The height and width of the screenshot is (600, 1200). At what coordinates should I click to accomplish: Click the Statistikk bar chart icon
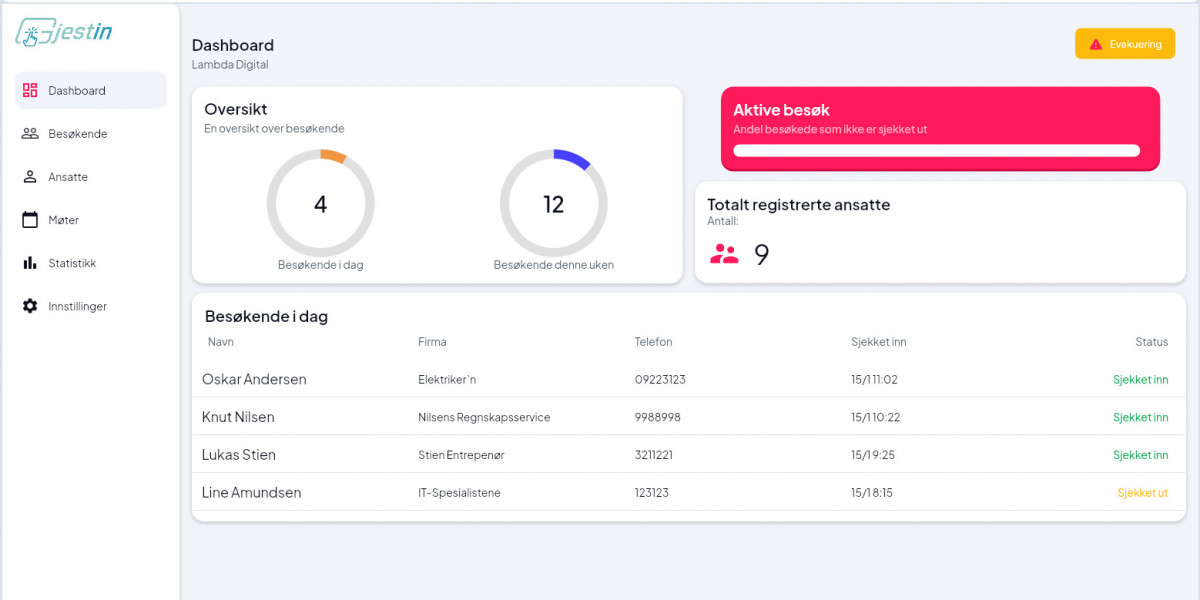30,263
